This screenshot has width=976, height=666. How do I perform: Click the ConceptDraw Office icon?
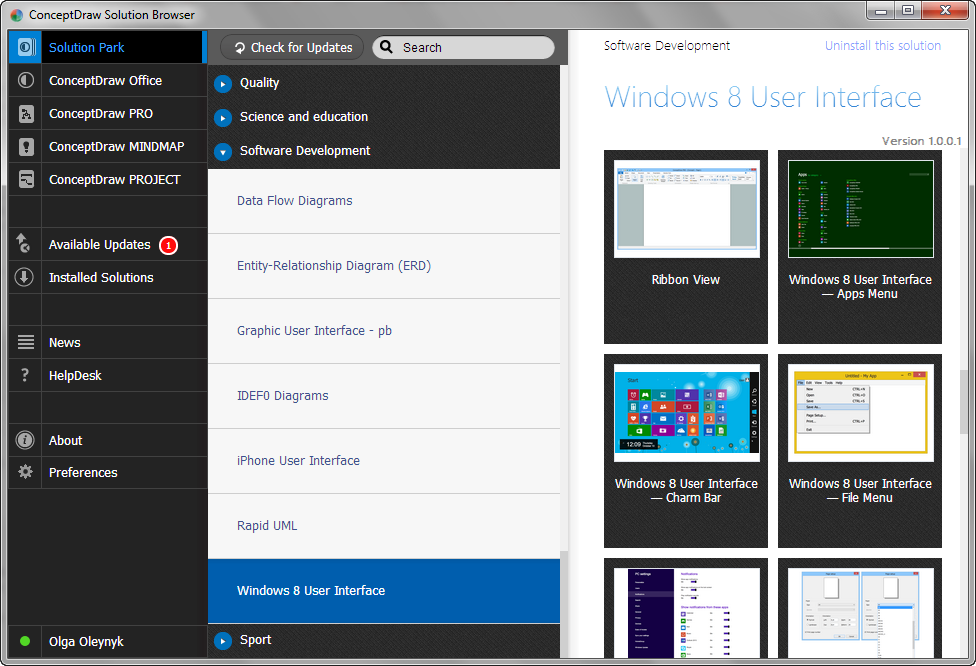click(26, 80)
